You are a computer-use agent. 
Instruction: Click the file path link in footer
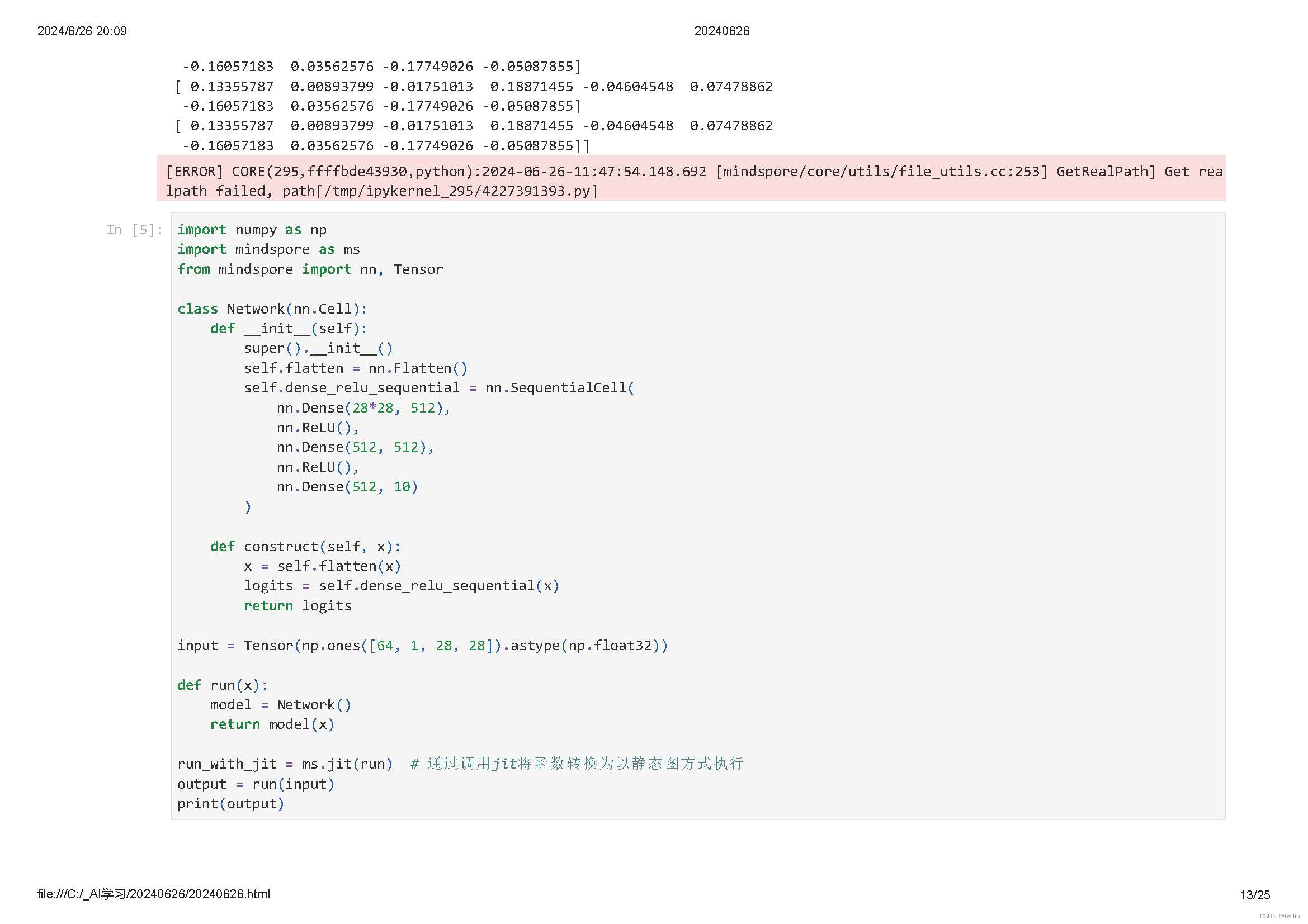153,894
